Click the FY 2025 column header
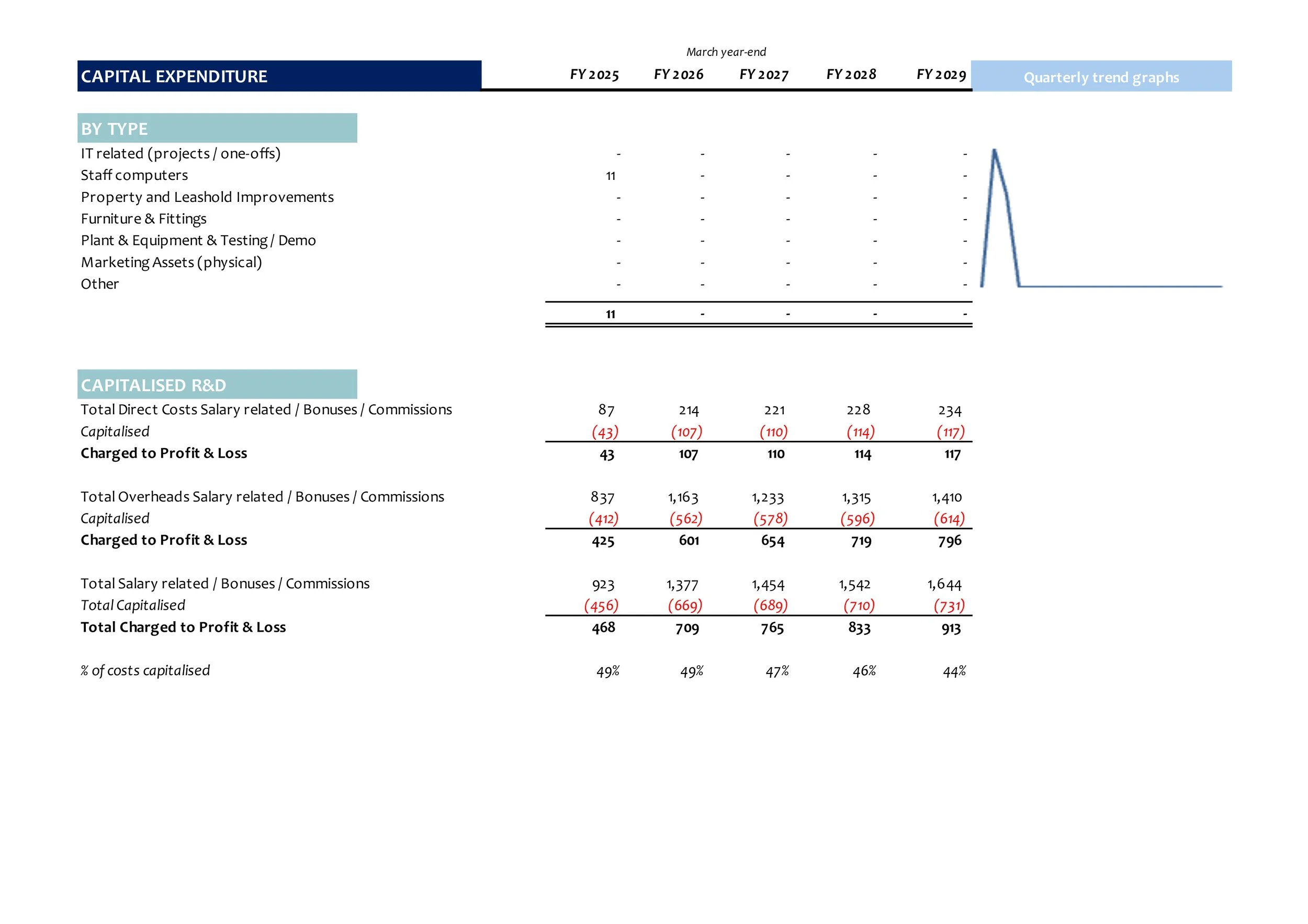 click(594, 75)
